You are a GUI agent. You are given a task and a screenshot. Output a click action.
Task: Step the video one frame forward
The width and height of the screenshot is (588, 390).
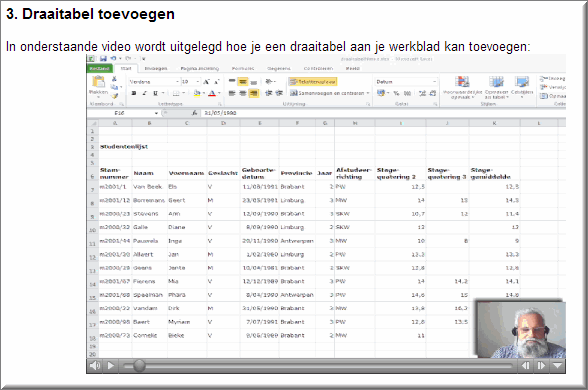tap(541, 365)
